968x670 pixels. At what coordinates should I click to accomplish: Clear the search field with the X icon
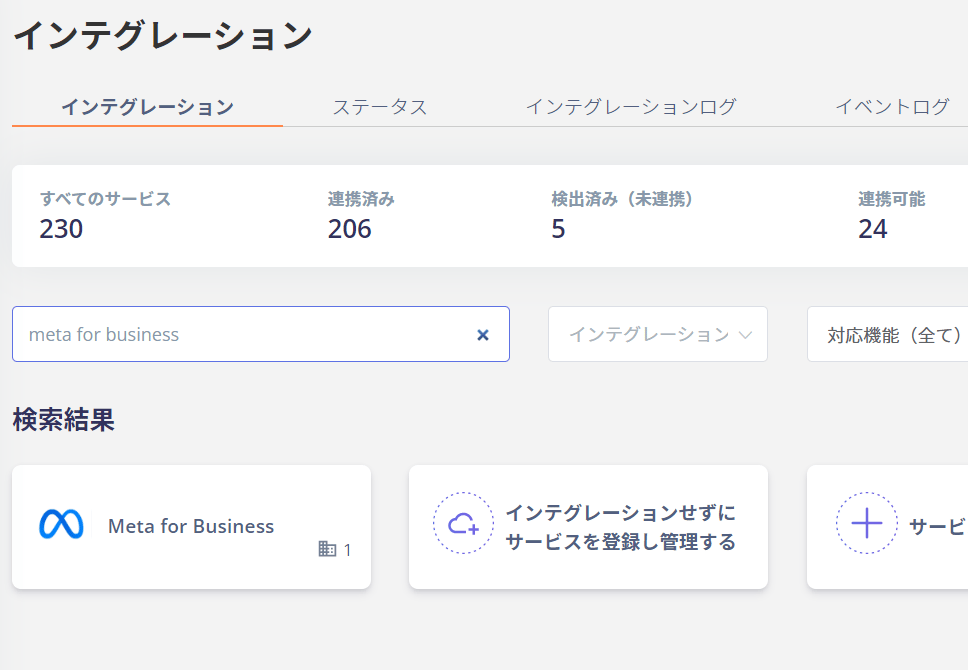coord(483,335)
